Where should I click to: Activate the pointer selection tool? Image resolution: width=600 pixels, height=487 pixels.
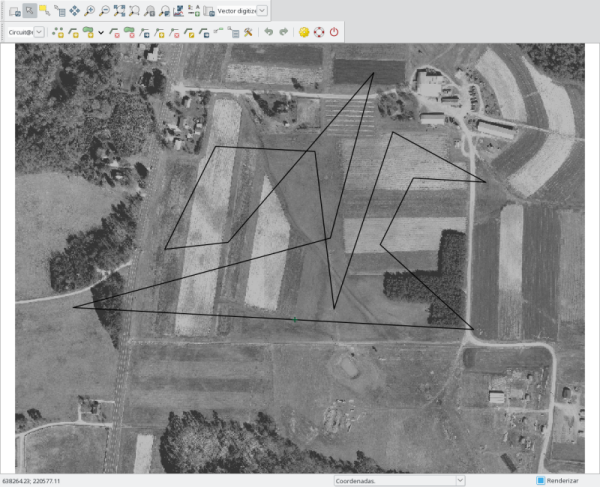click(30, 10)
